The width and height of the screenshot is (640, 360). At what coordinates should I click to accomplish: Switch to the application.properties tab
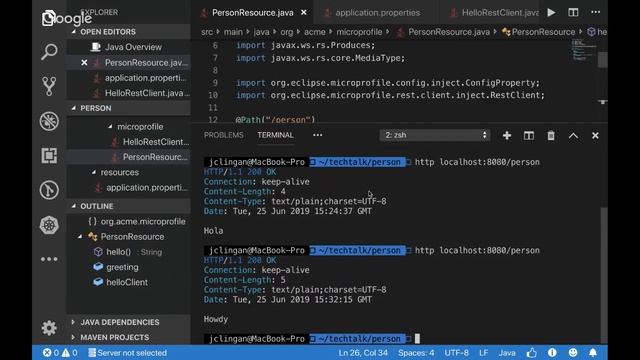(377, 13)
